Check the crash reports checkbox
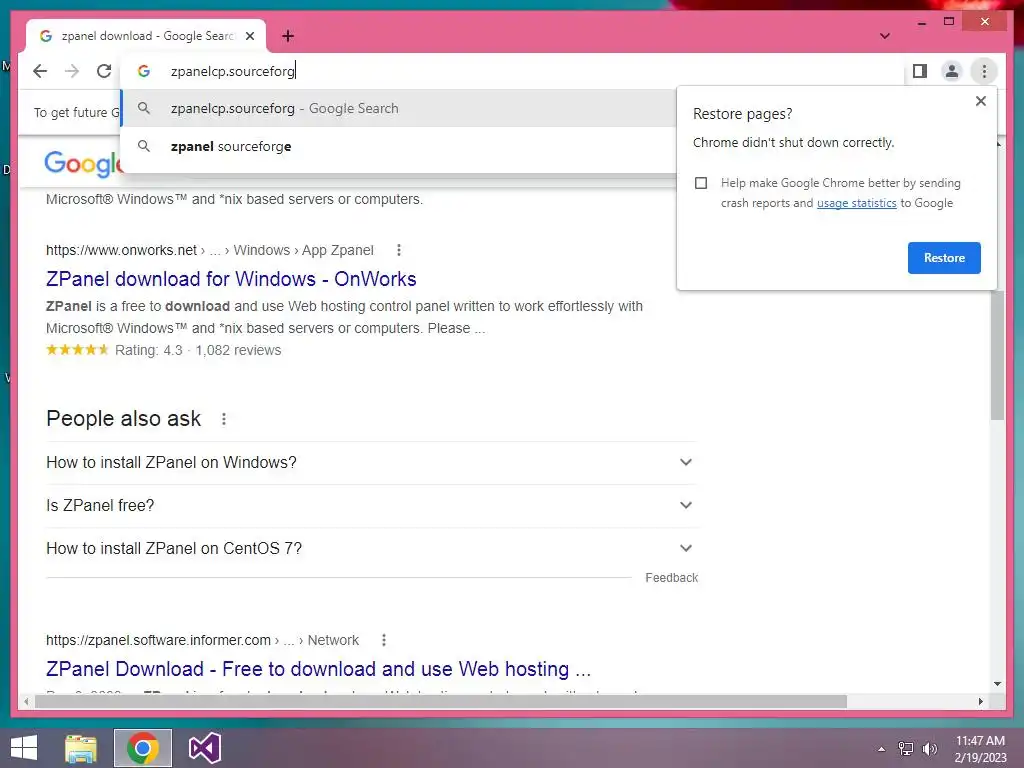Image resolution: width=1024 pixels, height=768 pixels. [701, 183]
